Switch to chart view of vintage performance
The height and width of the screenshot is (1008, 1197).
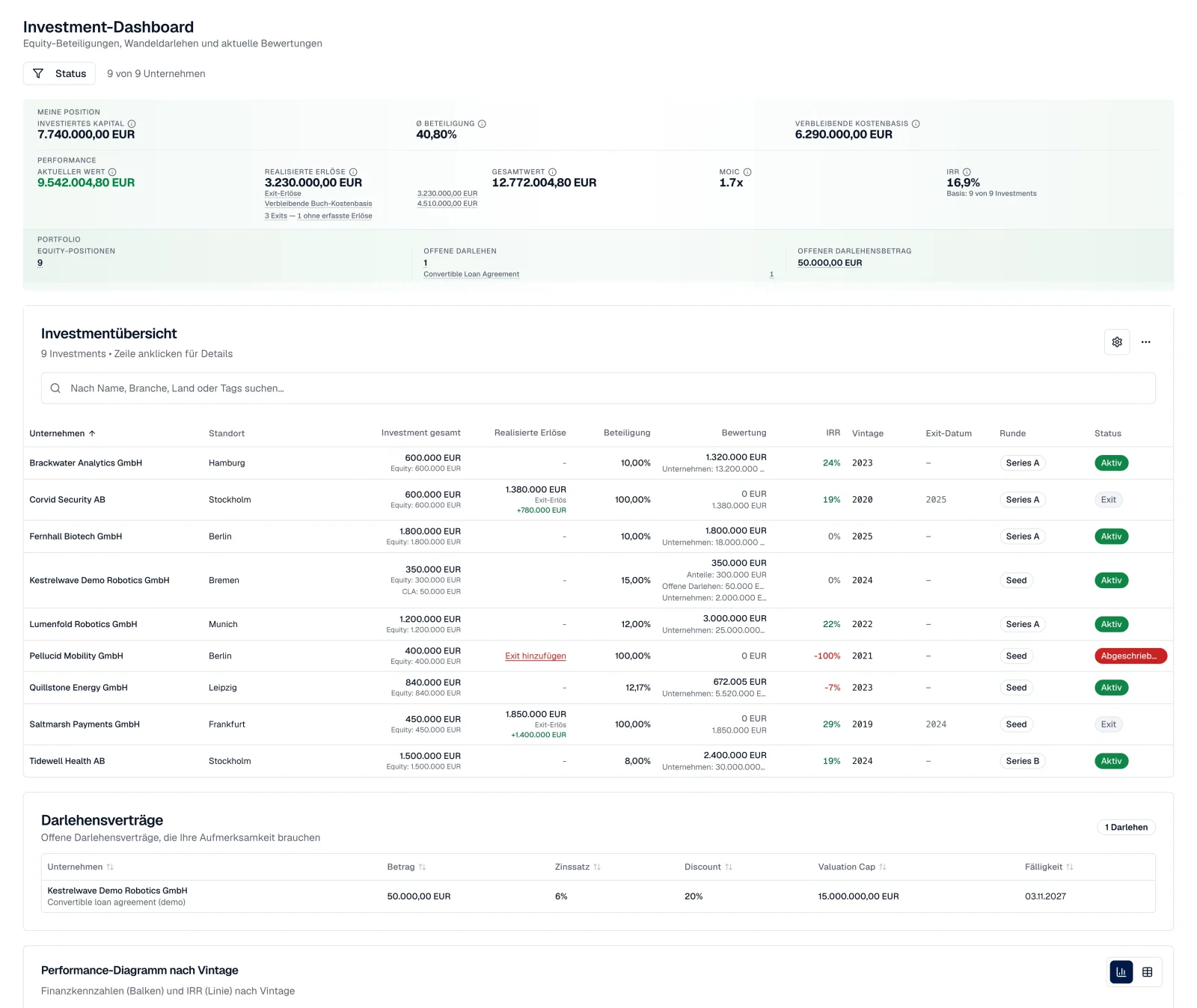(x=1121, y=972)
